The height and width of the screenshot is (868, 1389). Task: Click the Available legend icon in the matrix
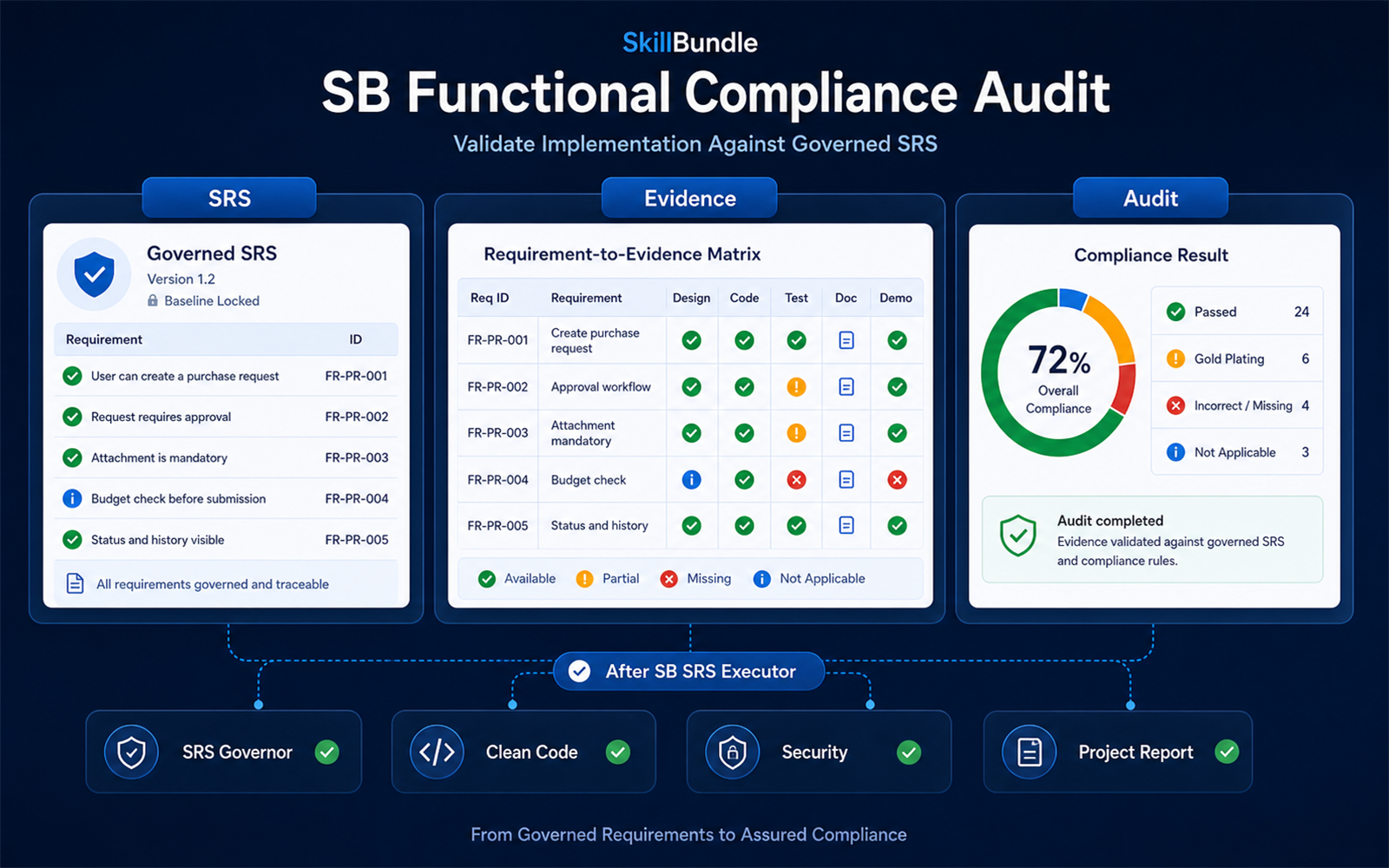pos(487,579)
